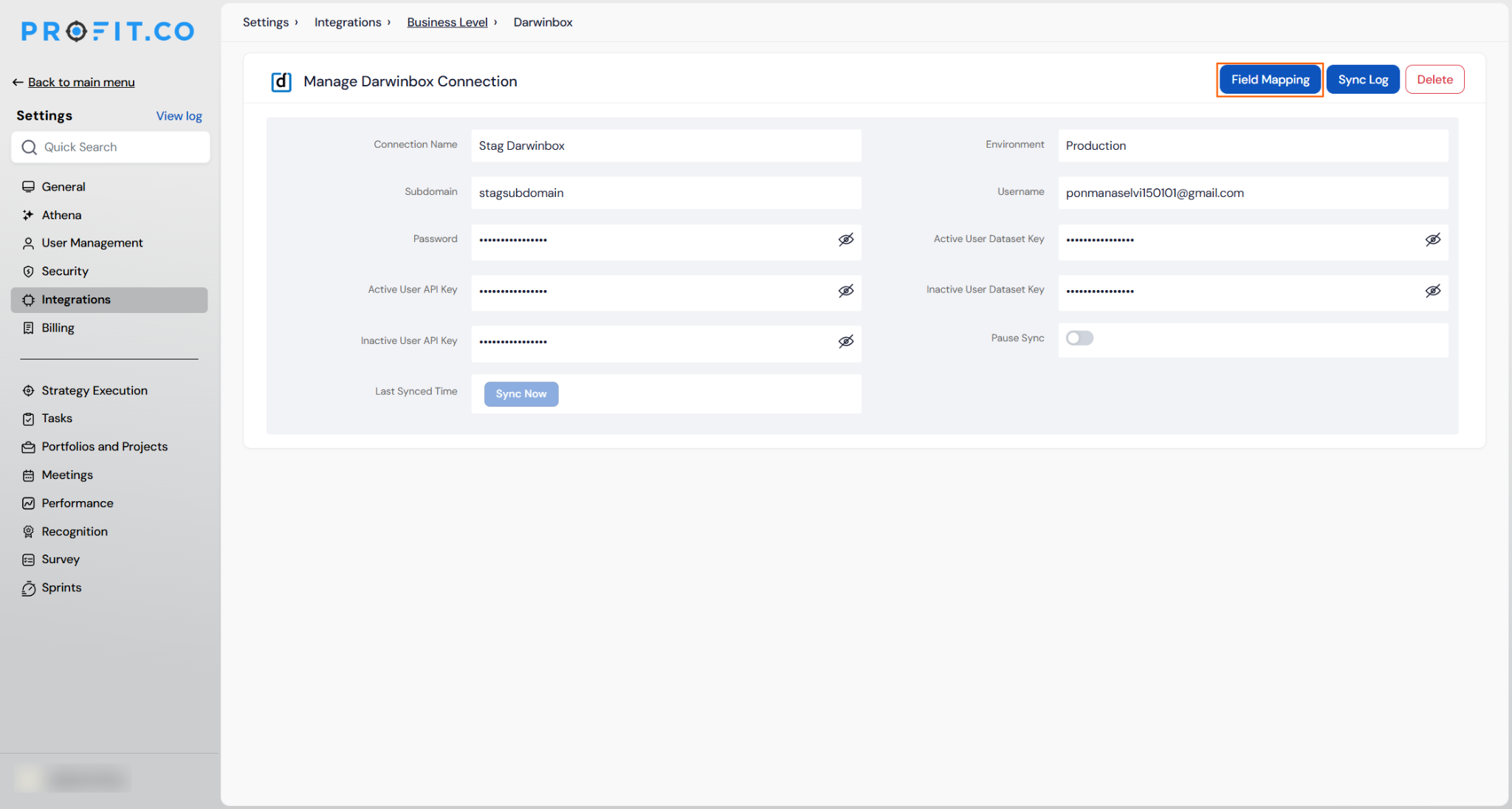Open Strategy Execution settings
This screenshot has width=1512, height=809.
[x=109, y=390]
